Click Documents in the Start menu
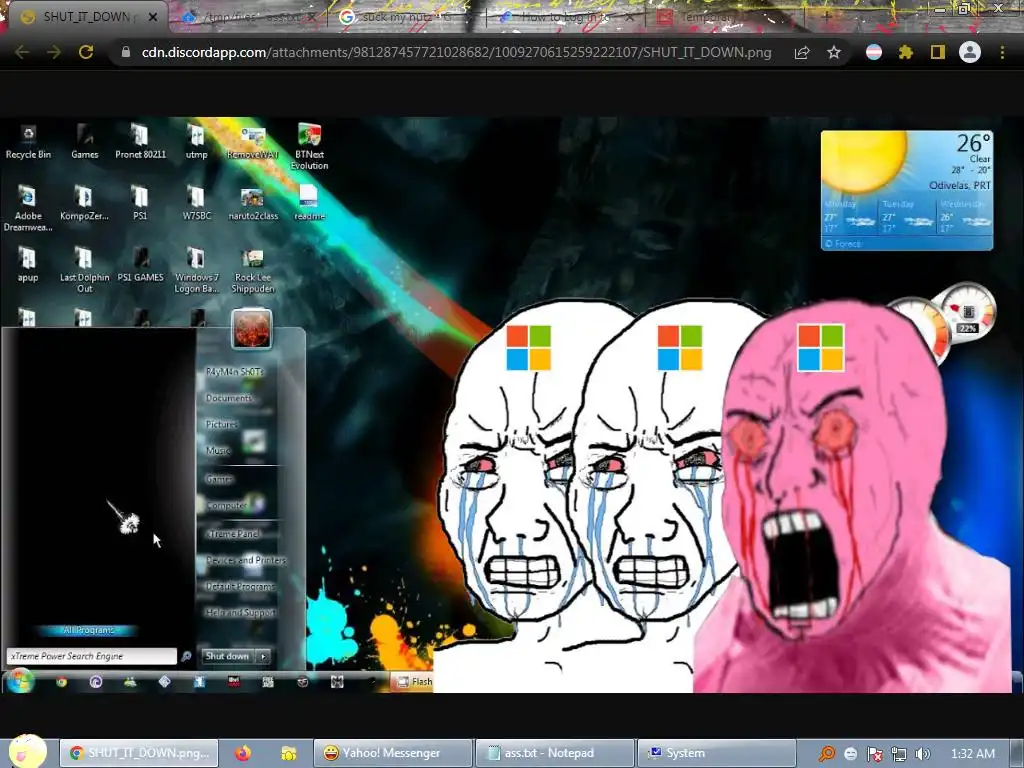This screenshot has height=768, width=1024. click(x=229, y=398)
